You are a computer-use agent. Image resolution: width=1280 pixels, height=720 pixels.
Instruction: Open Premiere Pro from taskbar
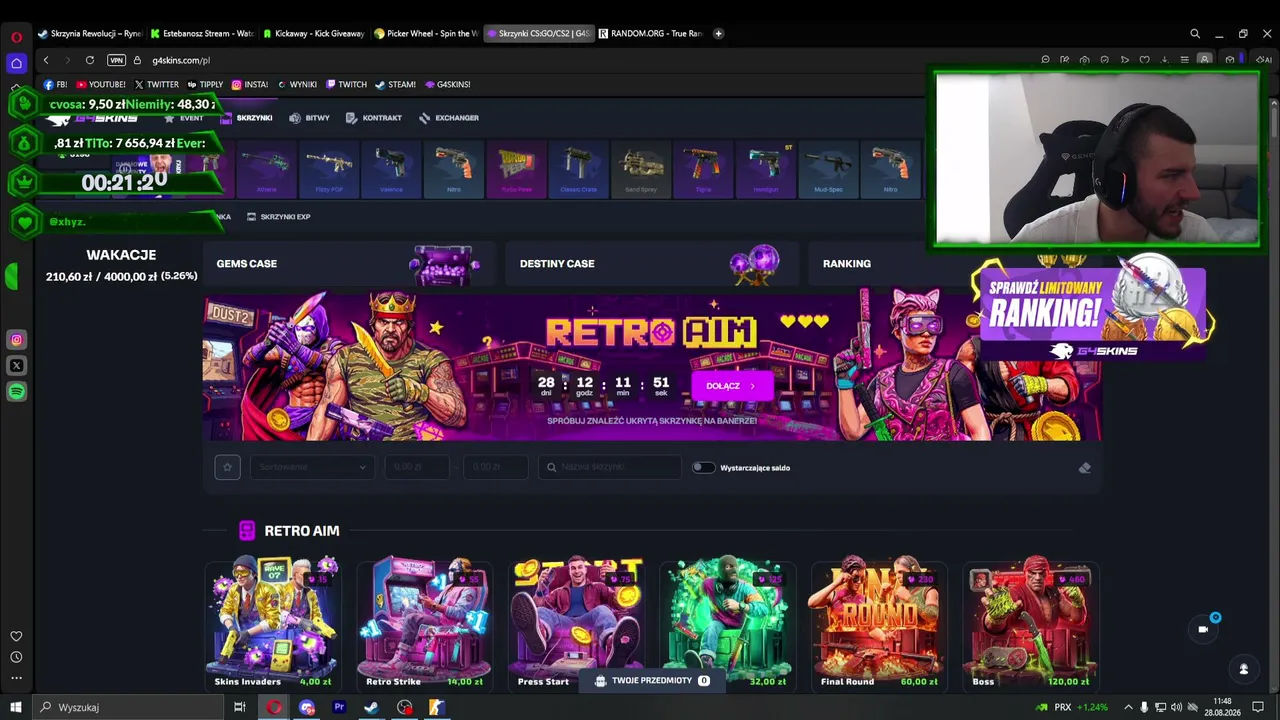[x=339, y=707]
